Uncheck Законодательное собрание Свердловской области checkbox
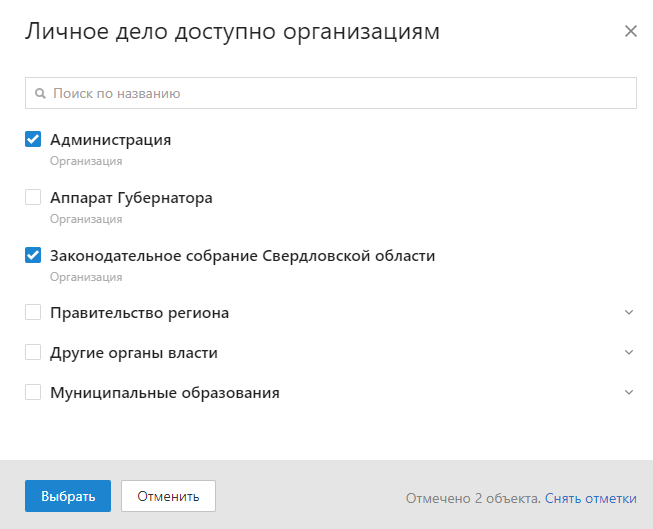 coord(33,255)
